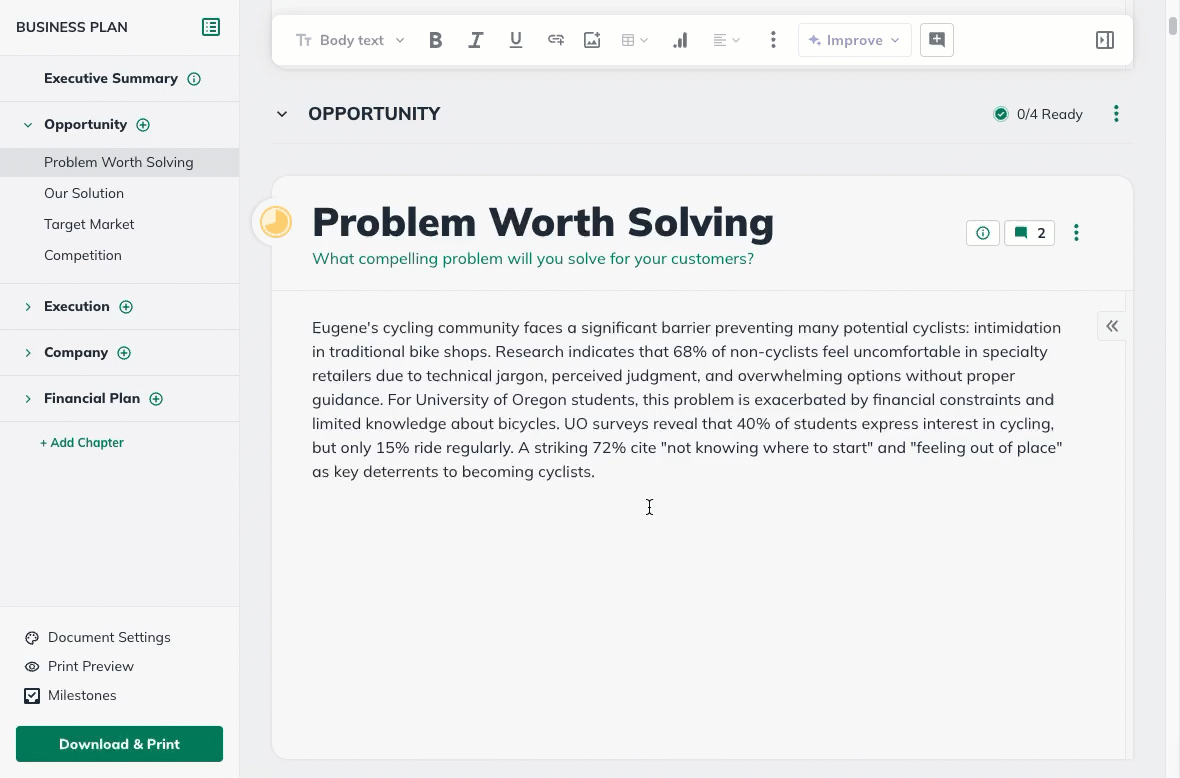
Task: Open the Improve AI dropdown
Action: click(x=854, y=40)
